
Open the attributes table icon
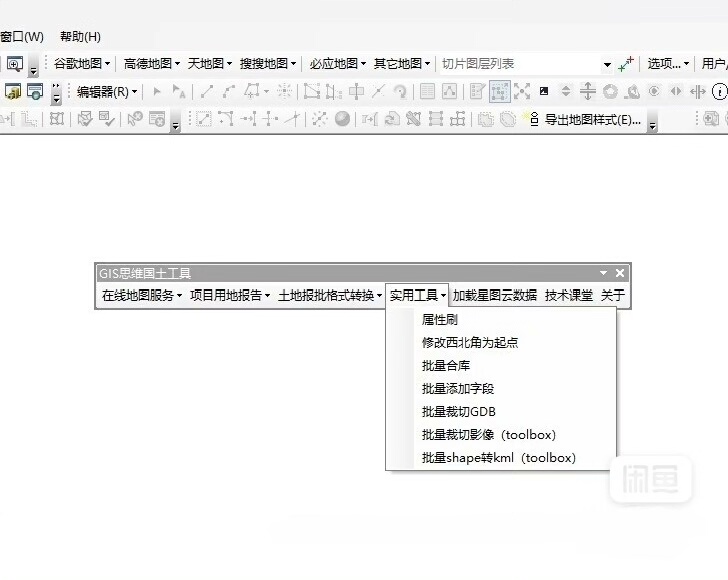(x=427, y=91)
